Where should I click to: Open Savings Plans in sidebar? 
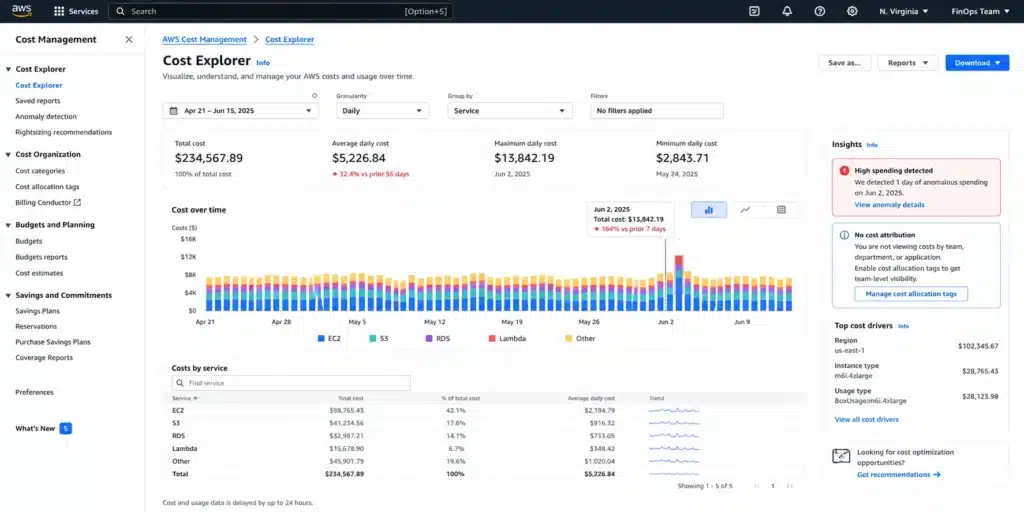(x=38, y=311)
